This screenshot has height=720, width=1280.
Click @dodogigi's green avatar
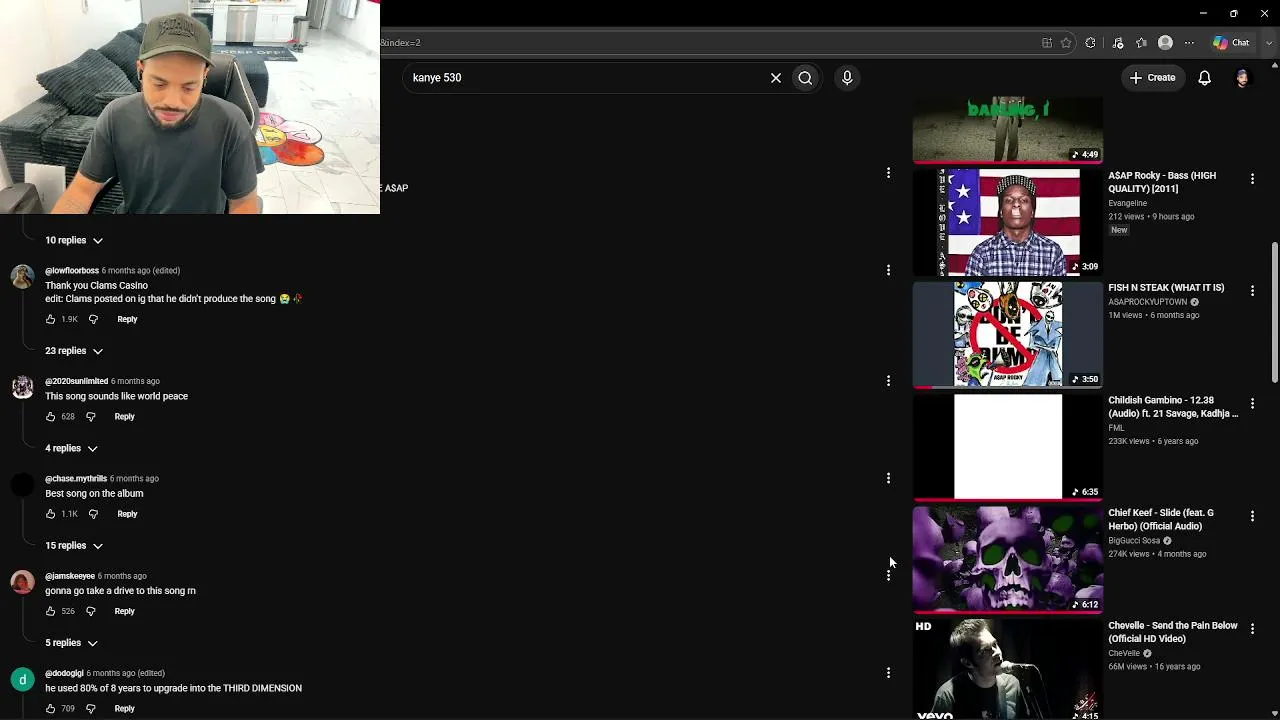click(x=22, y=680)
